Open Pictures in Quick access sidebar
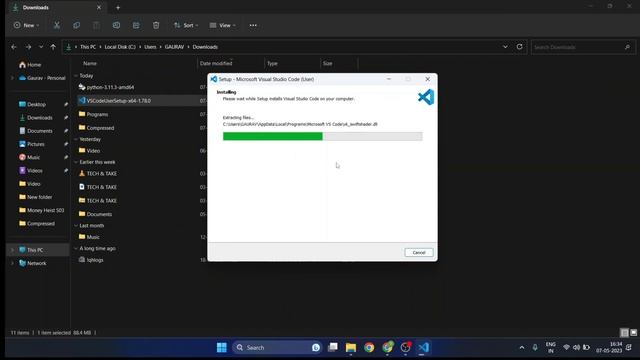The width and height of the screenshot is (640, 360). click(31, 144)
